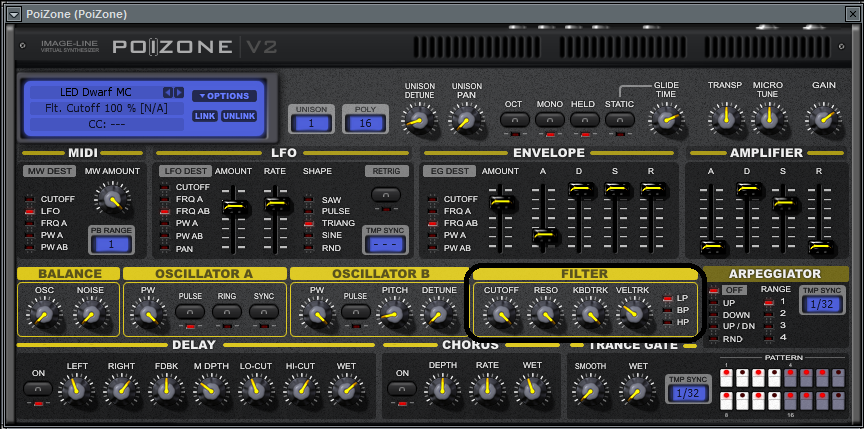This screenshot has width=864, height=429.
Task: Toggle the MONO button
Action: pyautogui.click(x=549, y=120)
